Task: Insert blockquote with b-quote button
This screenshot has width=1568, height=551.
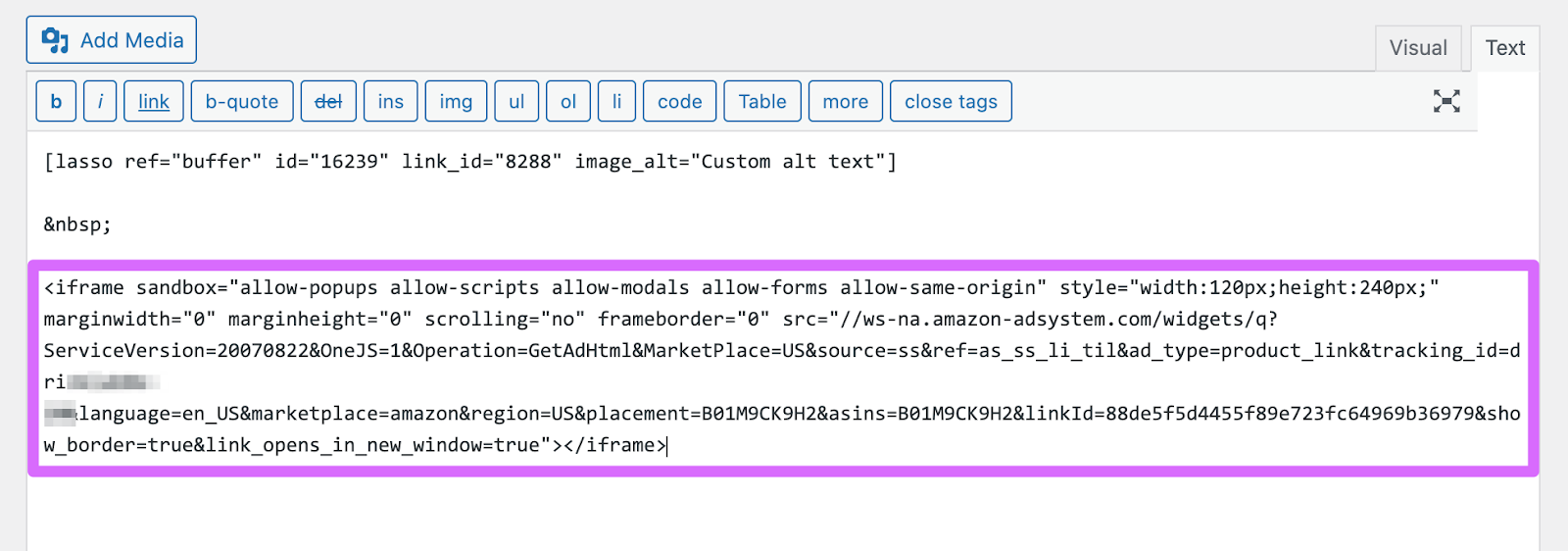Action: 242,101
